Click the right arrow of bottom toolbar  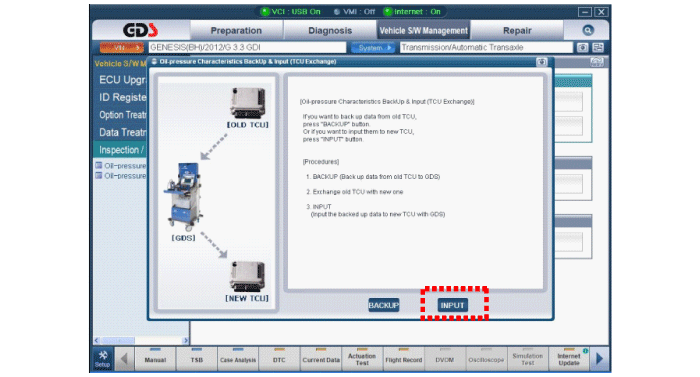pos(599,358)
